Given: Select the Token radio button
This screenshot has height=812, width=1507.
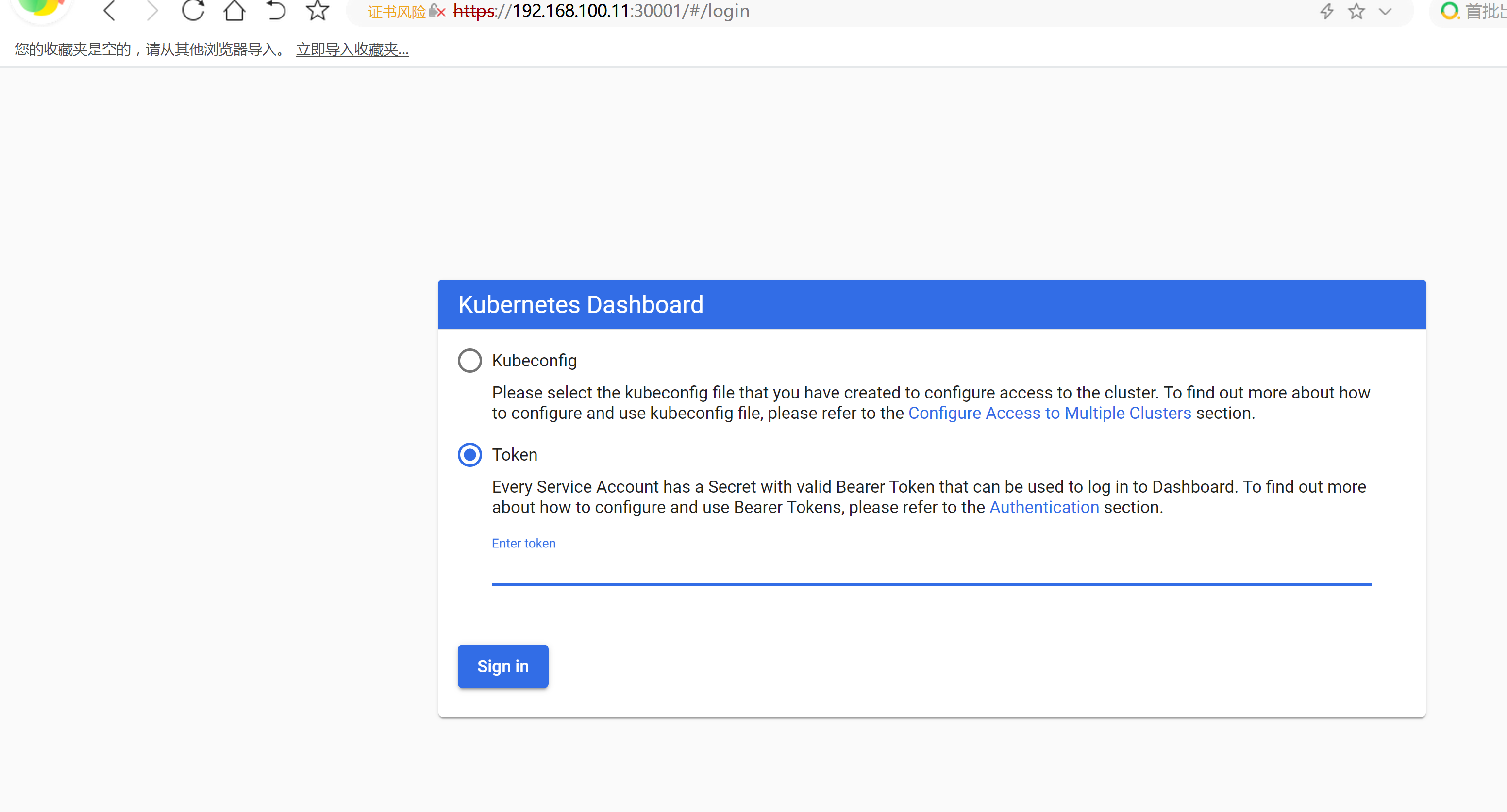Looking at the screenshot, I should [x=470, y=455].
